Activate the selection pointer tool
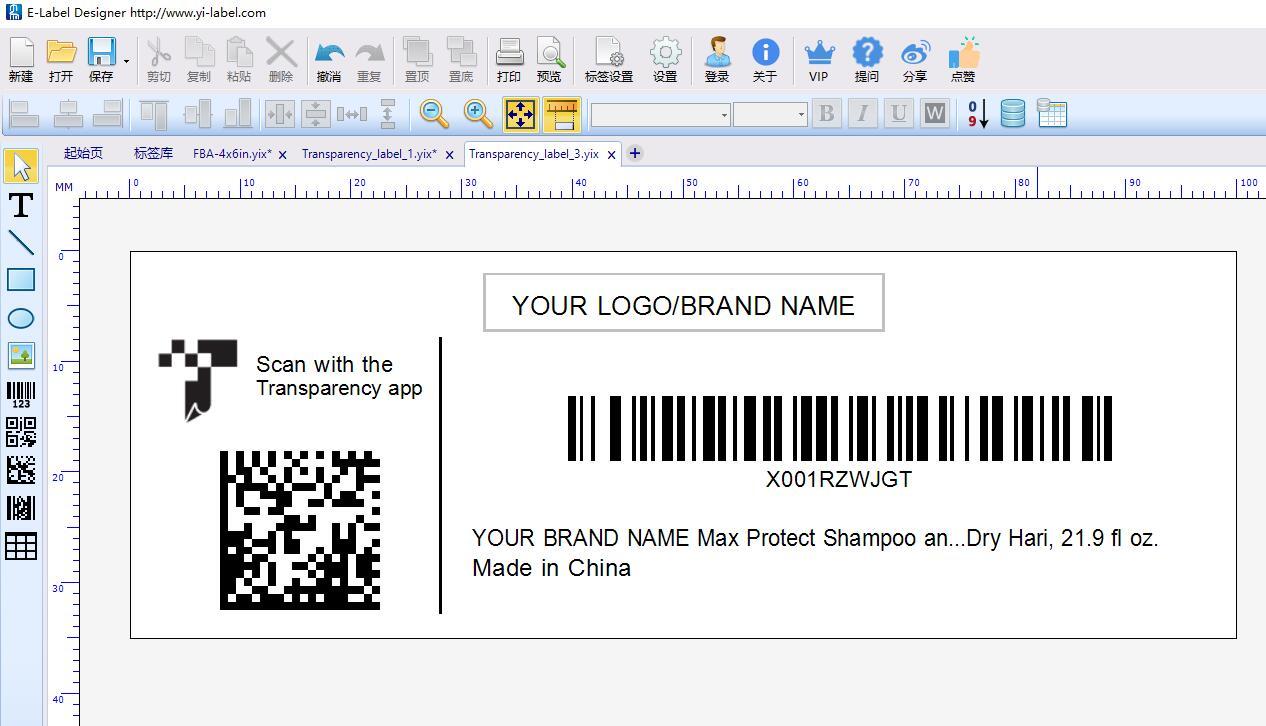The height and width of the screenshot is (726, 1266). pyautogui.click(x=21, y=167)
